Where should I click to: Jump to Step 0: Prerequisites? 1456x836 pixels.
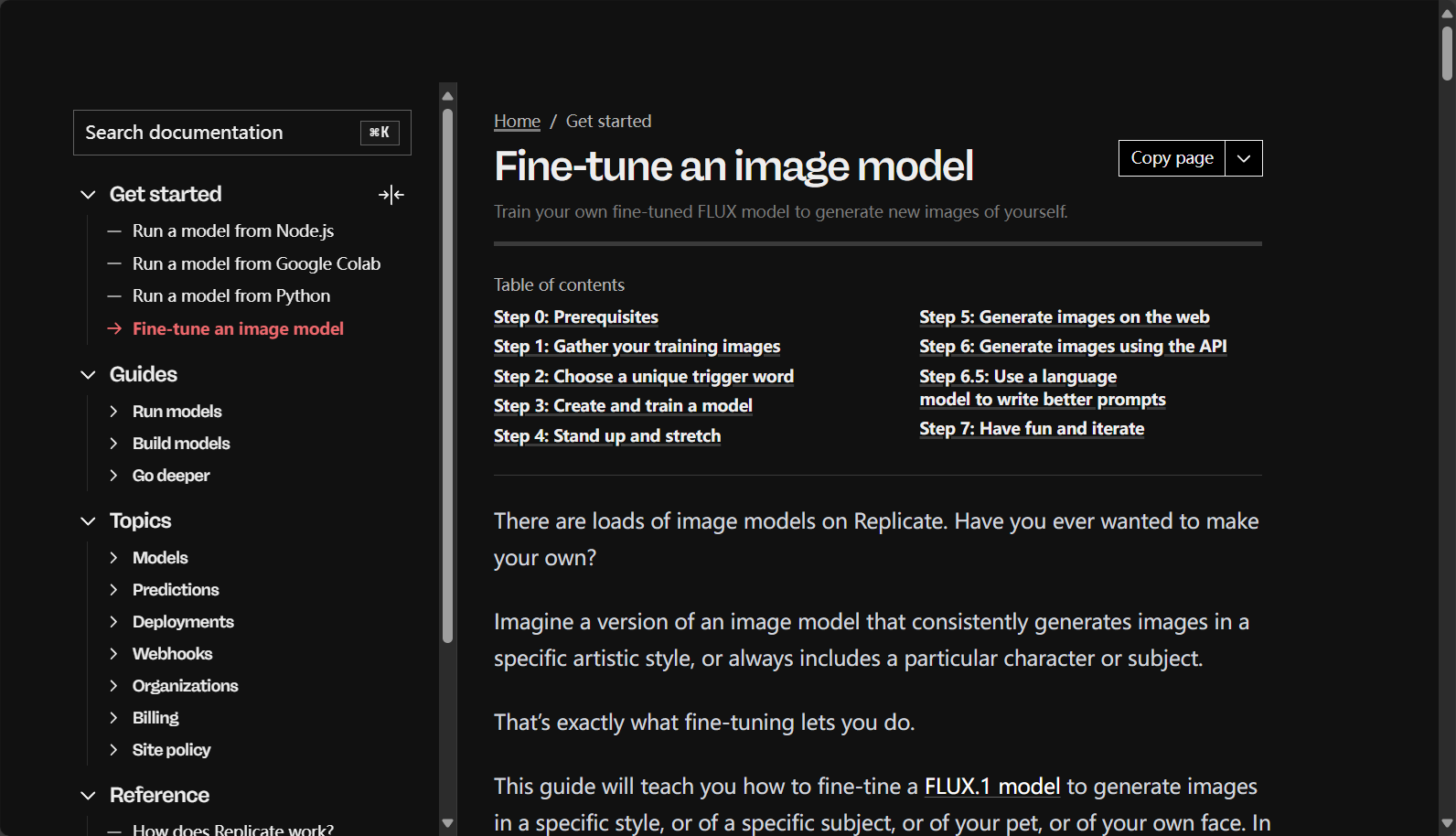(x=576, y=317)
